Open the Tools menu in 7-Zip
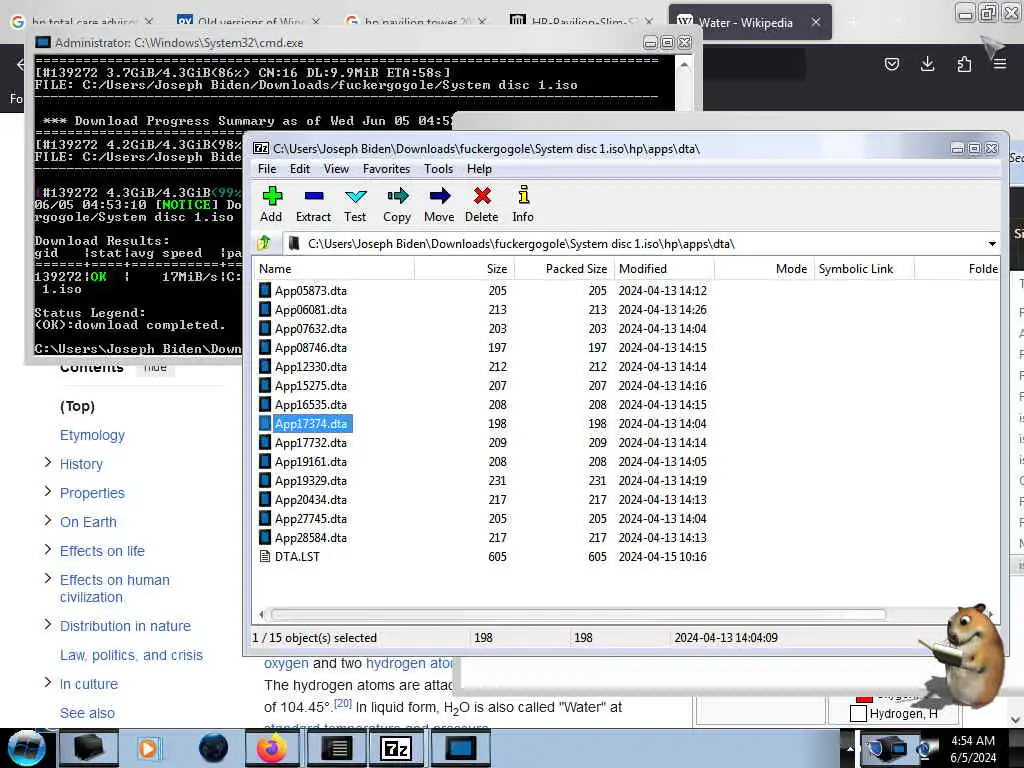Viewport: 1024px width, 768px height. pyautogui.click(x=438, y=169)
